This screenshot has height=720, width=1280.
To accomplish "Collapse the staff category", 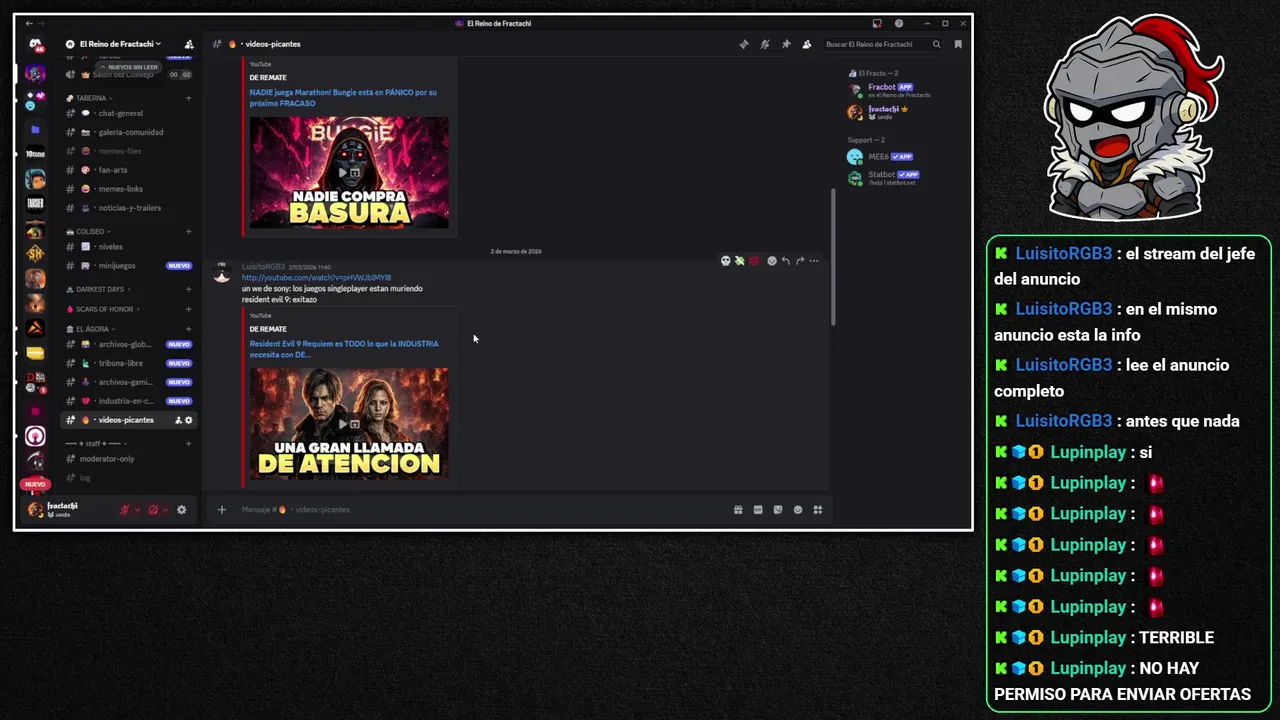I will click(x=98, y=443).
